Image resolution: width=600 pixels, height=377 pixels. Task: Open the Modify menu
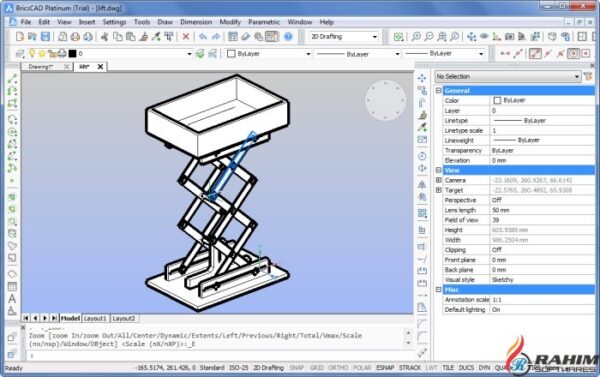[x=230, y=22]
